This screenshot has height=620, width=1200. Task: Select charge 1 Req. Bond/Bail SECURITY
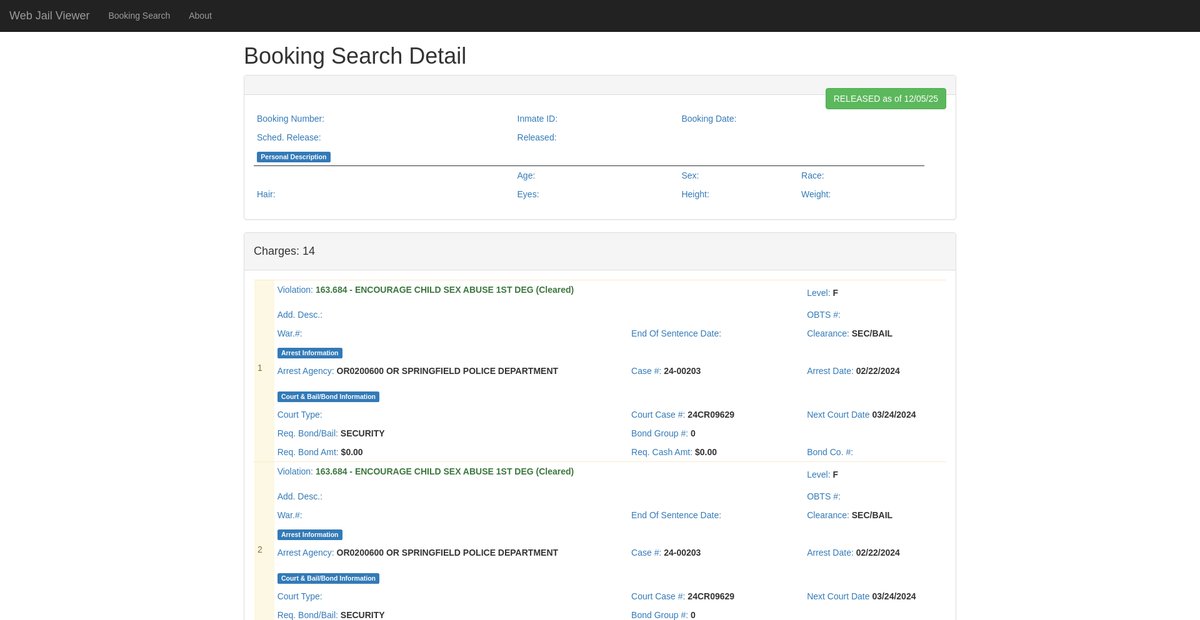(x=363, y=434)
